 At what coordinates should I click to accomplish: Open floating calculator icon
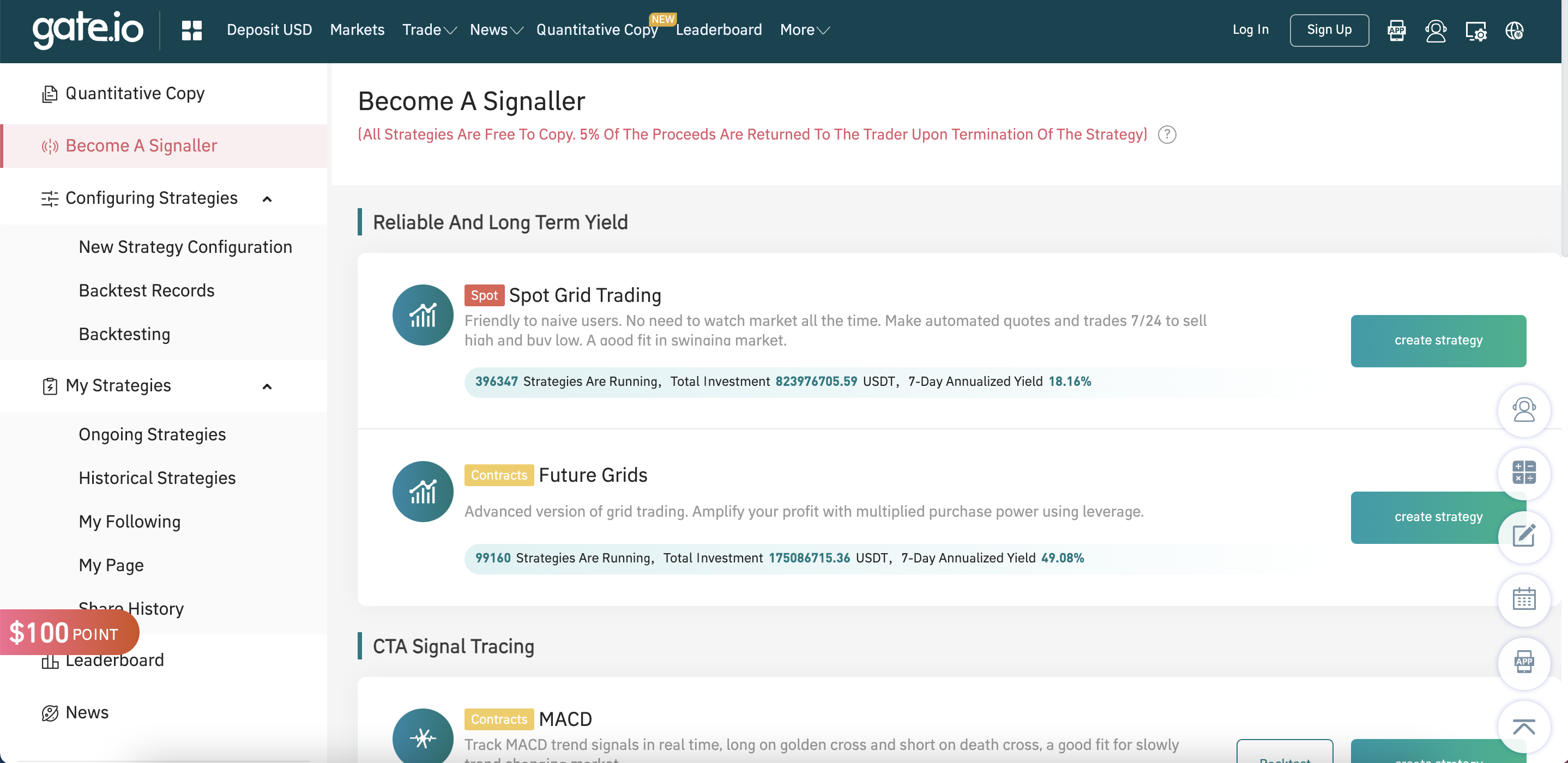(1524, 474)
